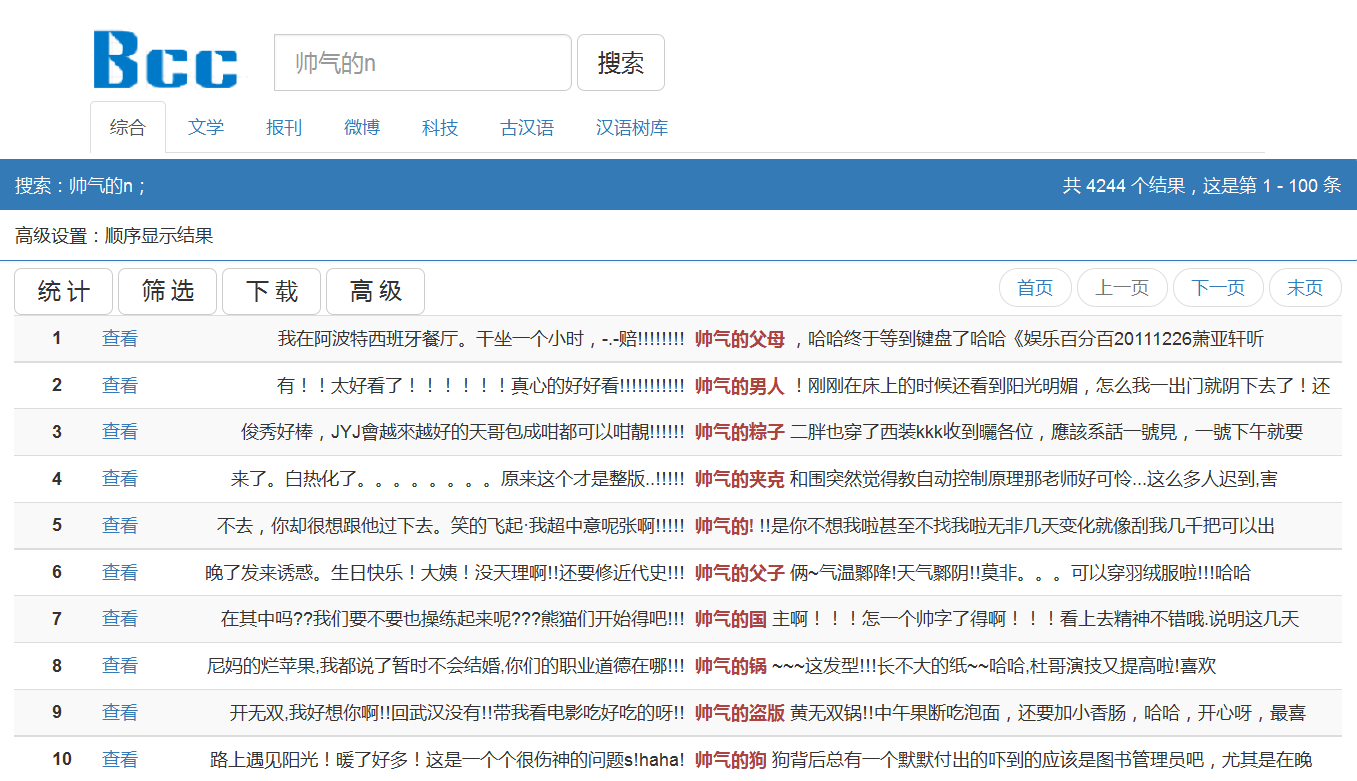Open the 筛选 filter button
Viewport: 1357px width, 781px height.
pyautogui.click(x=168, y=291)
